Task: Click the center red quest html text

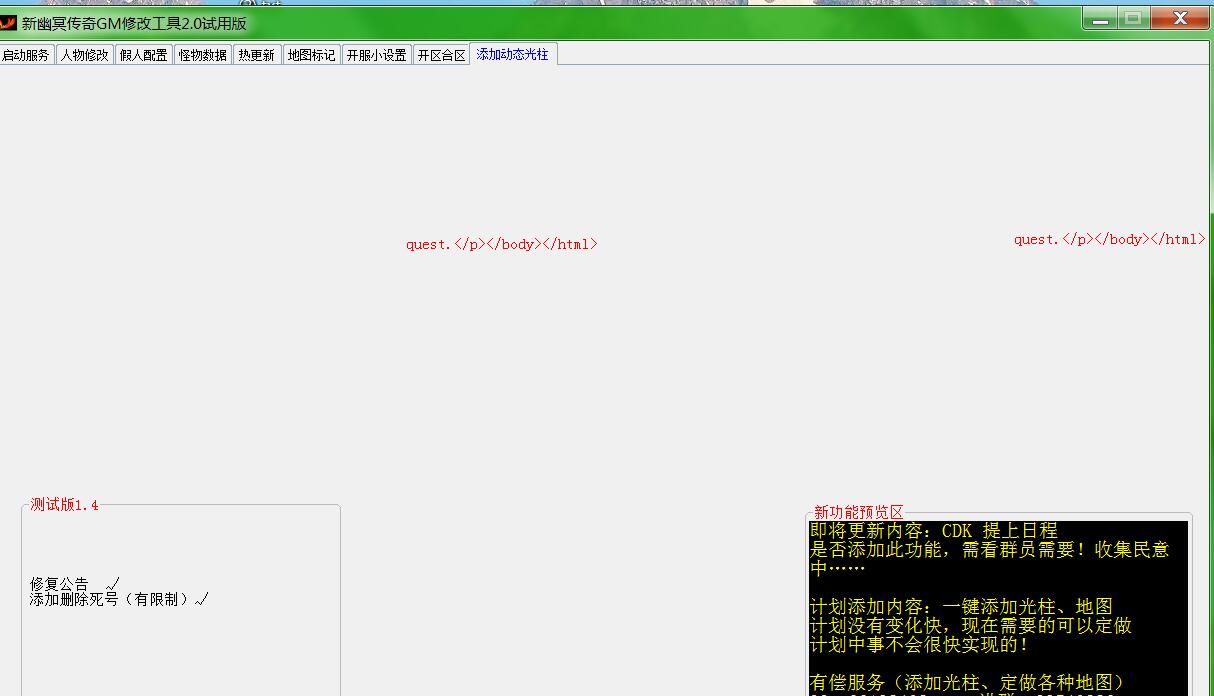Action: coord(501,244)
